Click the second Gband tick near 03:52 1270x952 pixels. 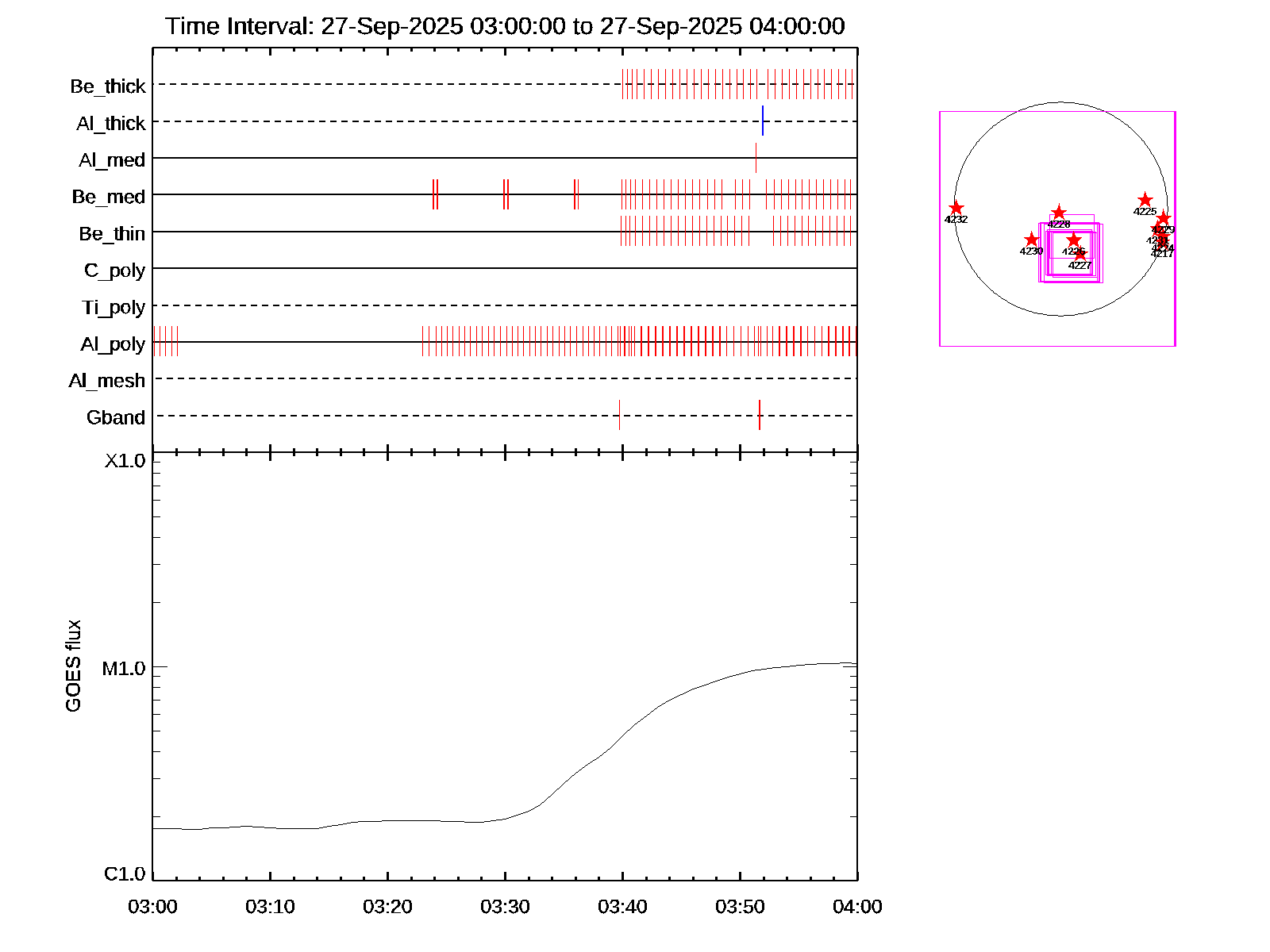pos(760,415)
